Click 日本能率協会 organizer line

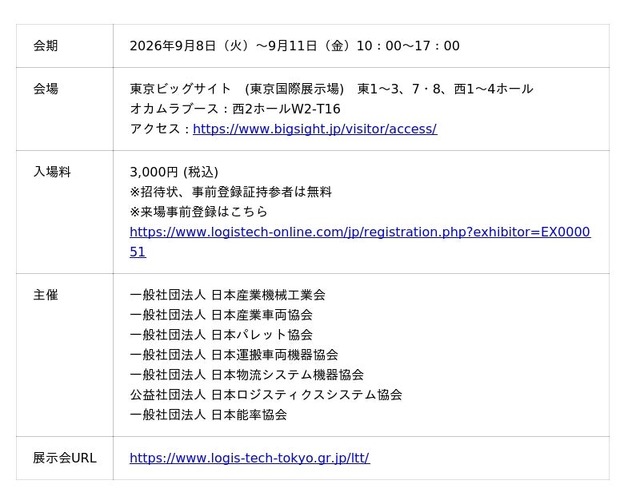(x=208, y=415)
